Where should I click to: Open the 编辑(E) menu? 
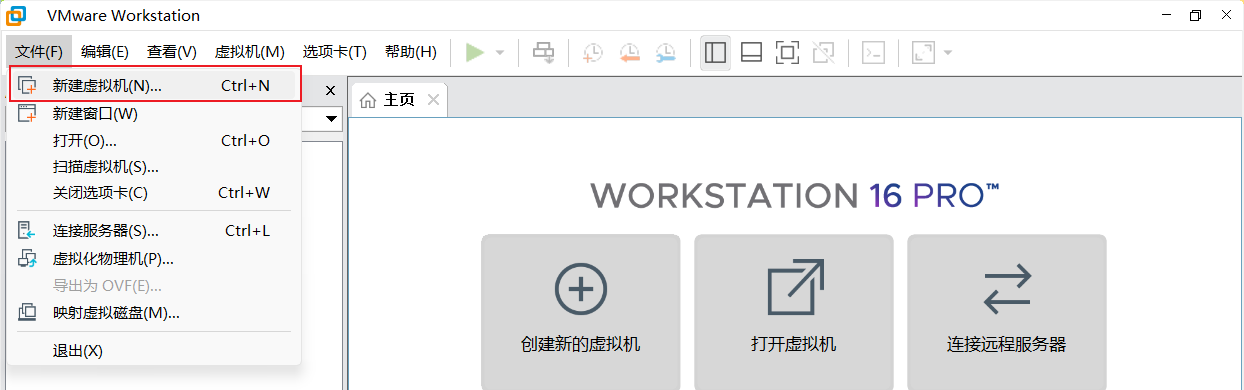pyautogui.click(x=105, y=52)
